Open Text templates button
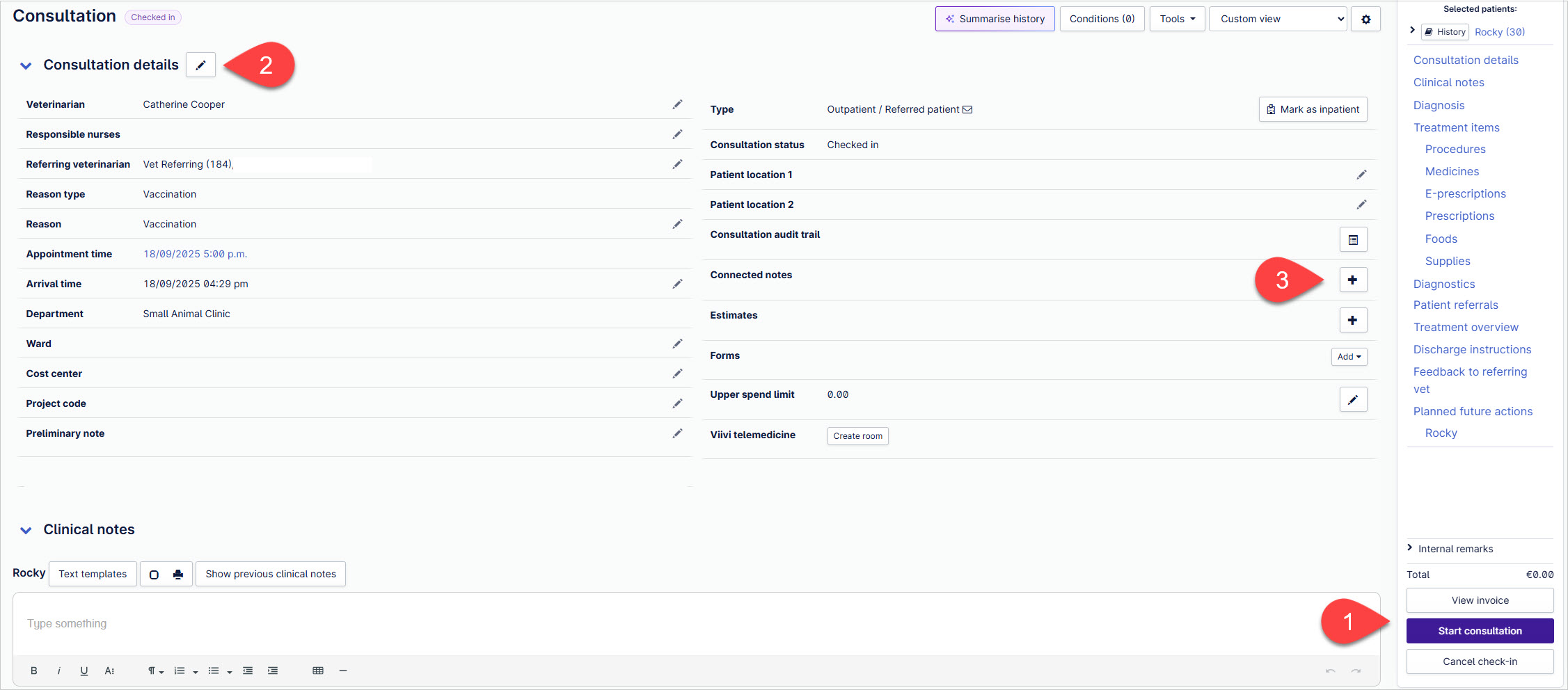The width and height of the screenshot is (1568, 690). (93, 574)
